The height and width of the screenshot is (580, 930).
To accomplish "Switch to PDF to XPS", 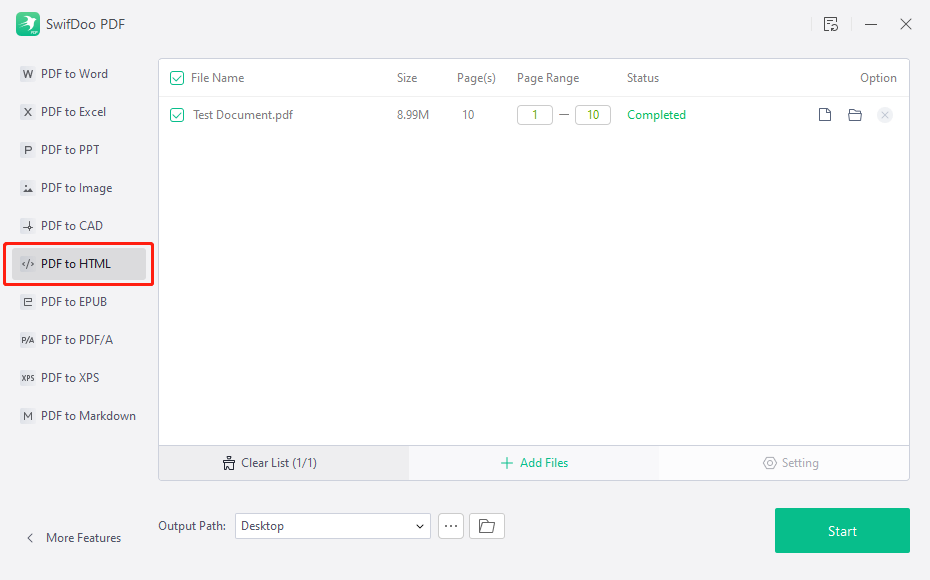I will click(79, 378).
